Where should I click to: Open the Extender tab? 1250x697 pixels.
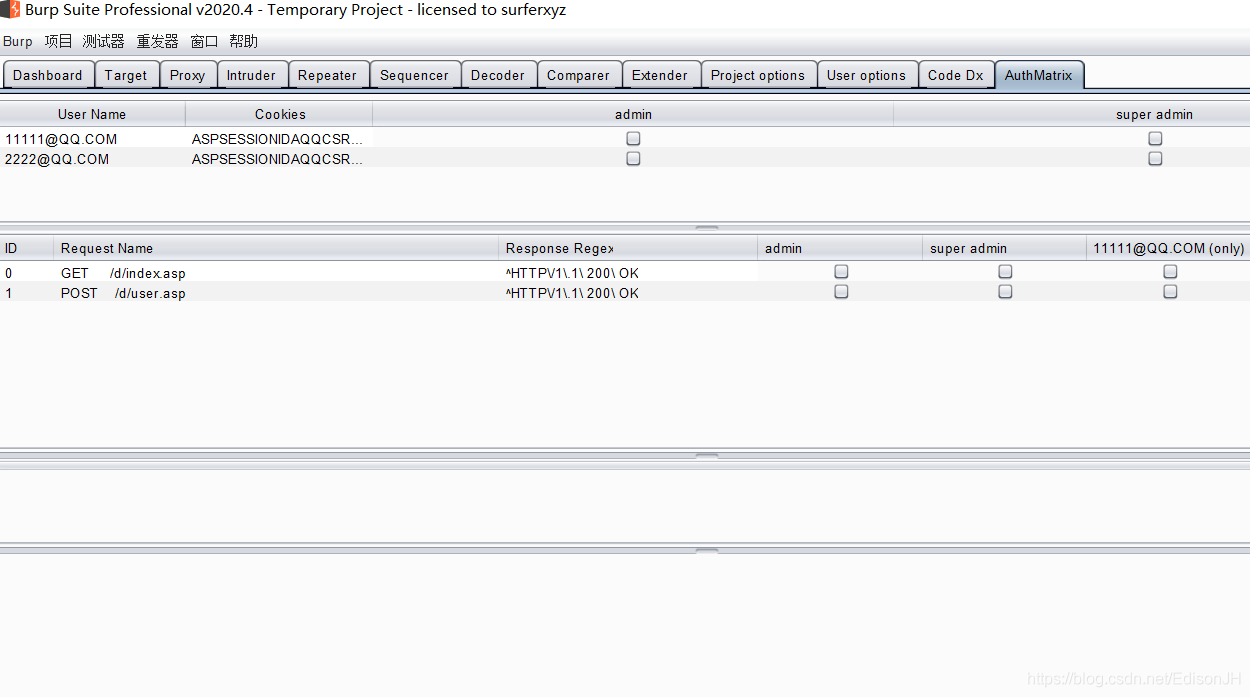click(660, 74)
